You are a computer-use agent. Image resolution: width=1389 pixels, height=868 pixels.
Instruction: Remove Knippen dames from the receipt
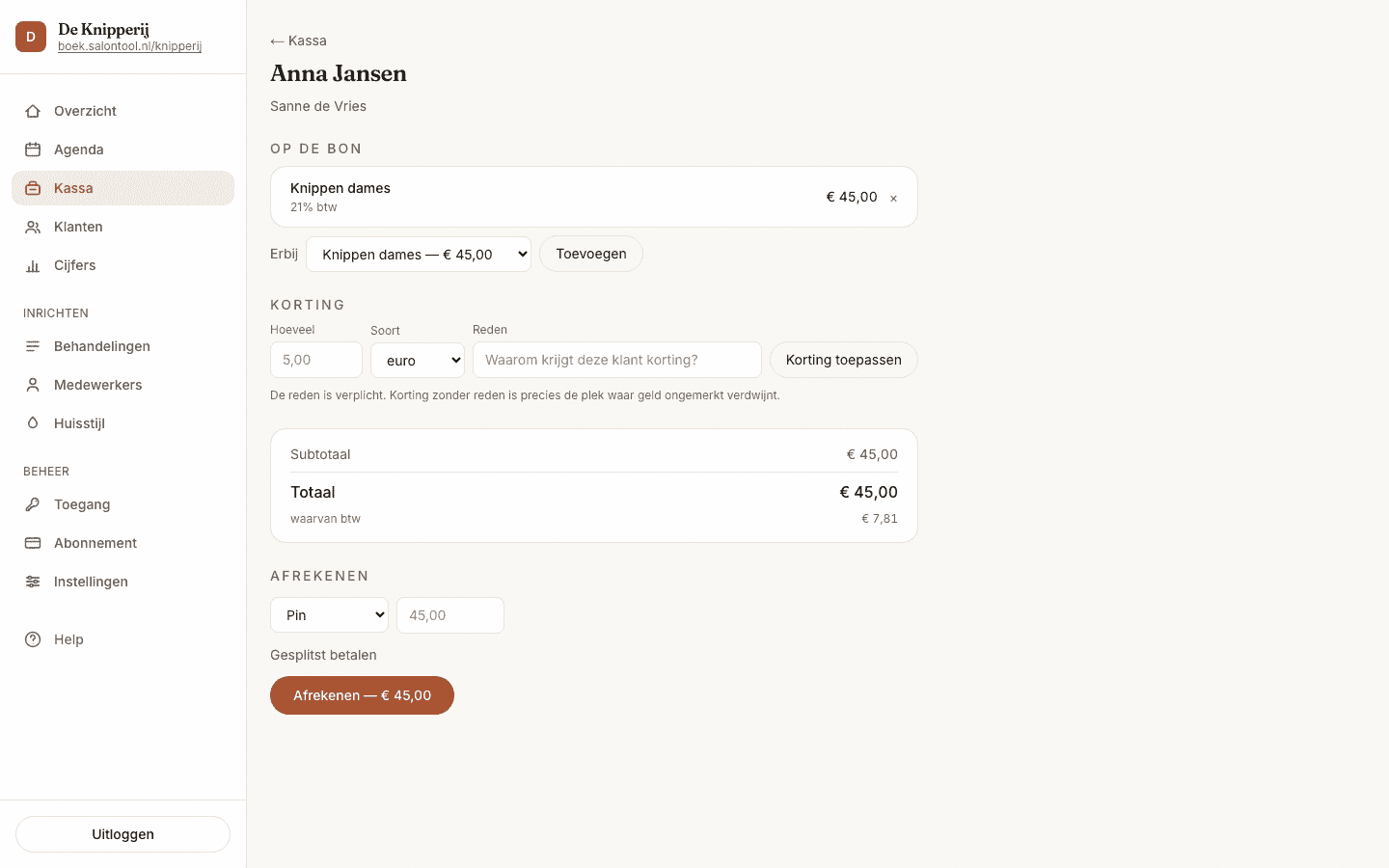click(x=893, y=198)
